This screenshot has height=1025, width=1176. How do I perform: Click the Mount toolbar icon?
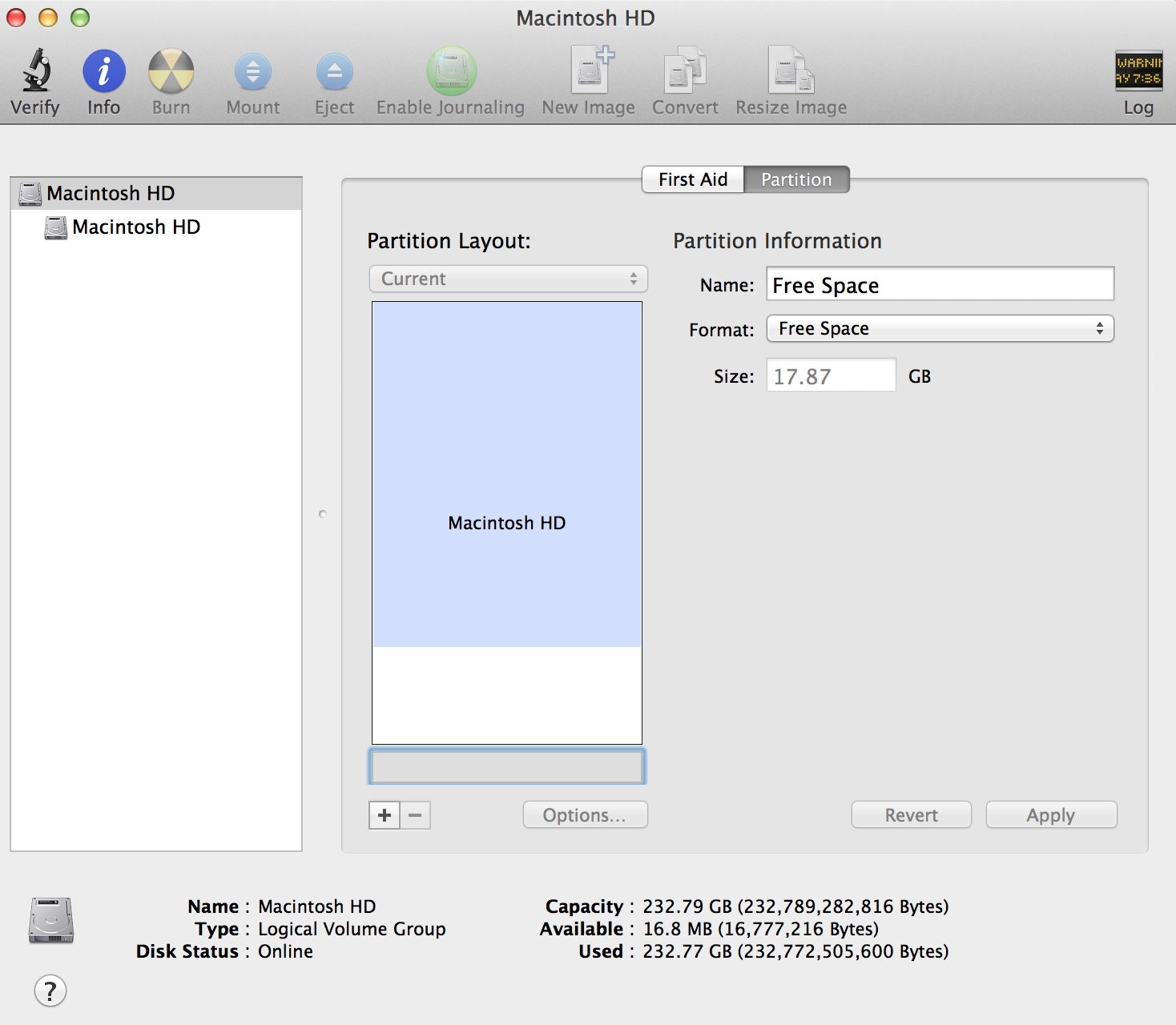(x=253, y=72)
